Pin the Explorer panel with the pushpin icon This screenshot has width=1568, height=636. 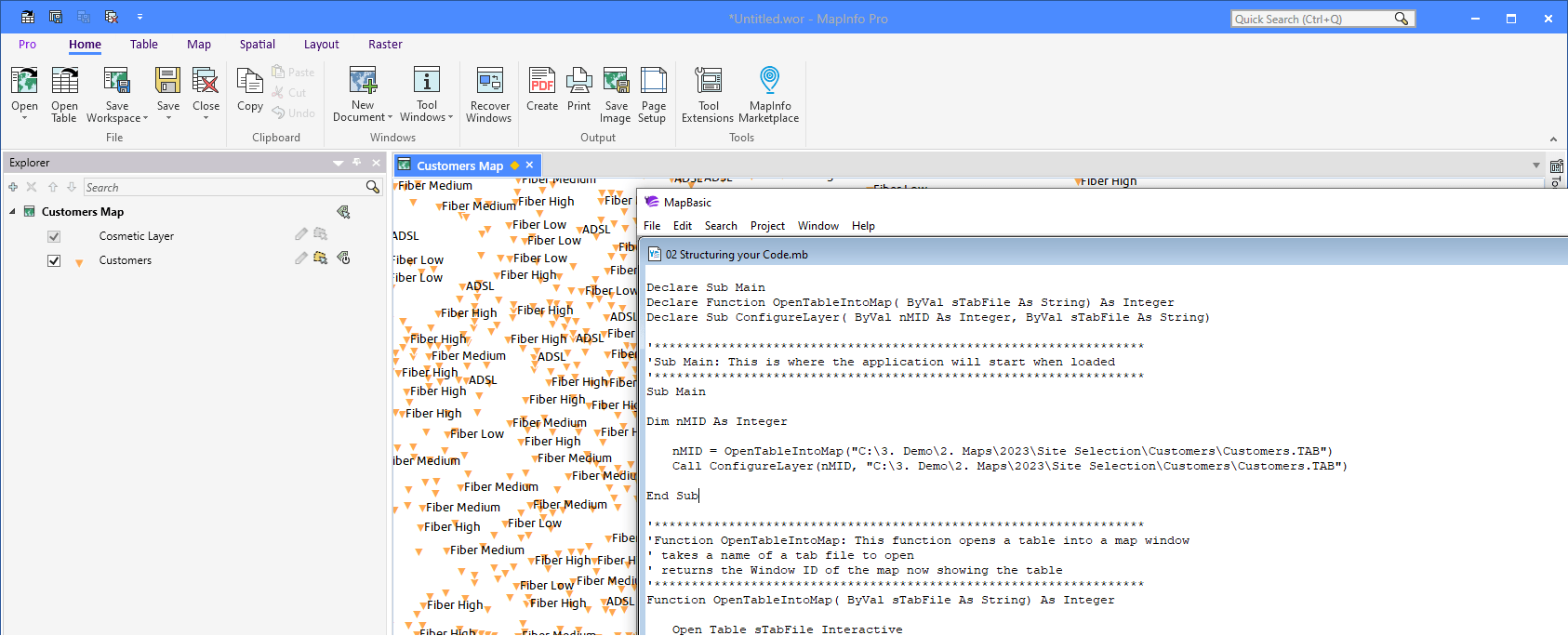(x=357, y=163)
